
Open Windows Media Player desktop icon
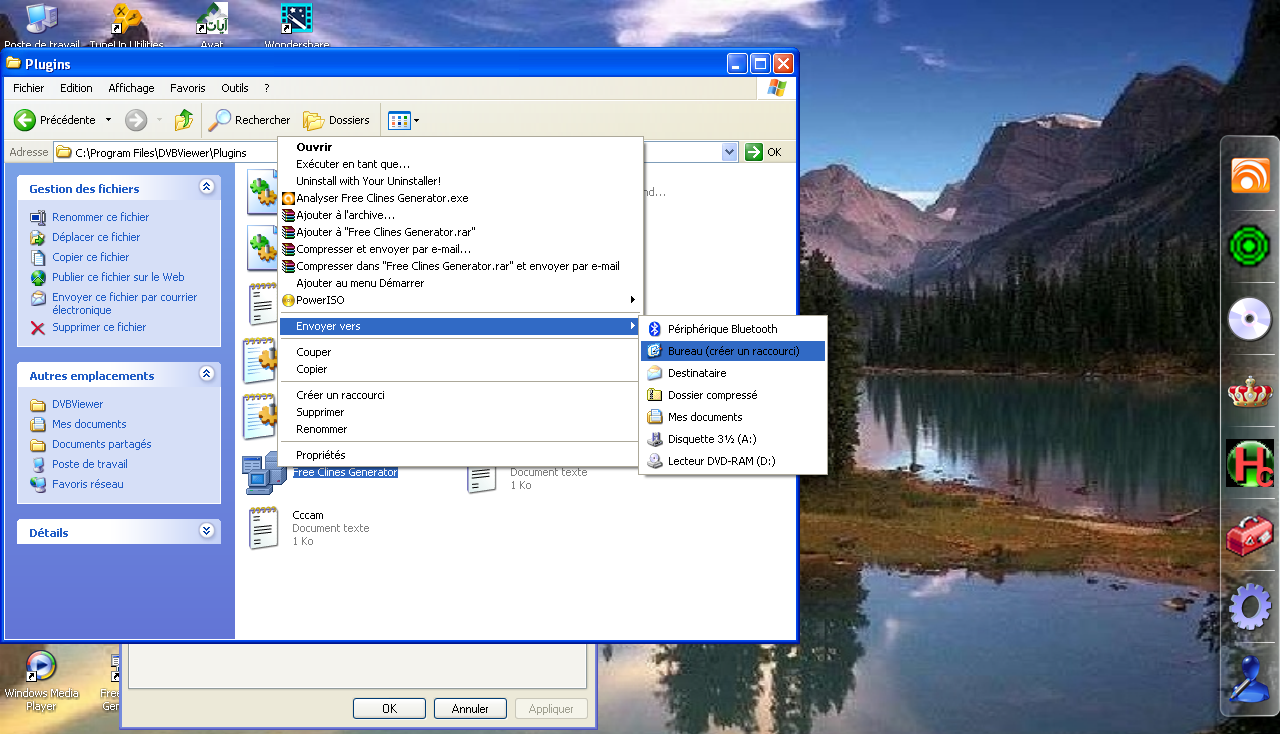pyautogui.click(x=40, y=668)
